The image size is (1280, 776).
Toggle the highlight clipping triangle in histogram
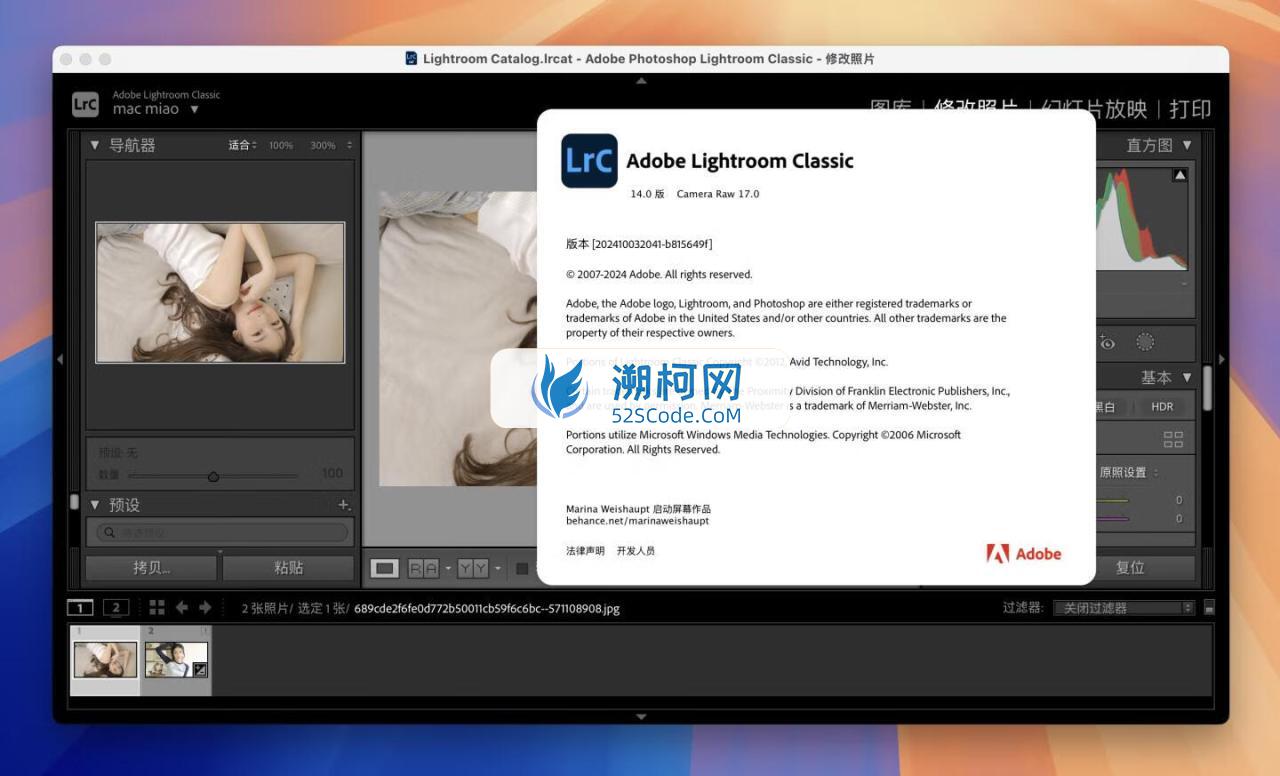[1180, 175]
